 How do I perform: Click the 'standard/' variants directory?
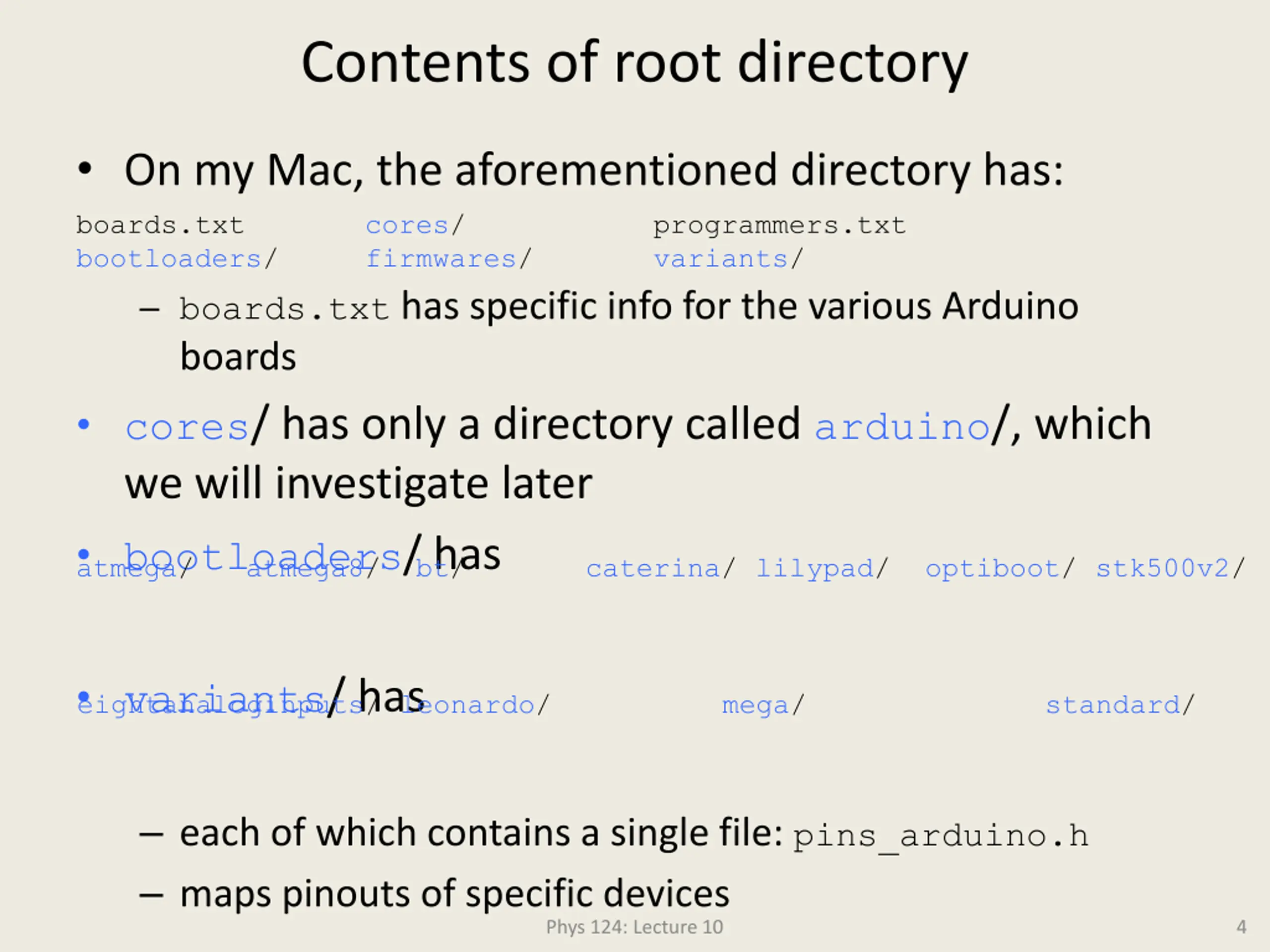(x=1120, y=705)
